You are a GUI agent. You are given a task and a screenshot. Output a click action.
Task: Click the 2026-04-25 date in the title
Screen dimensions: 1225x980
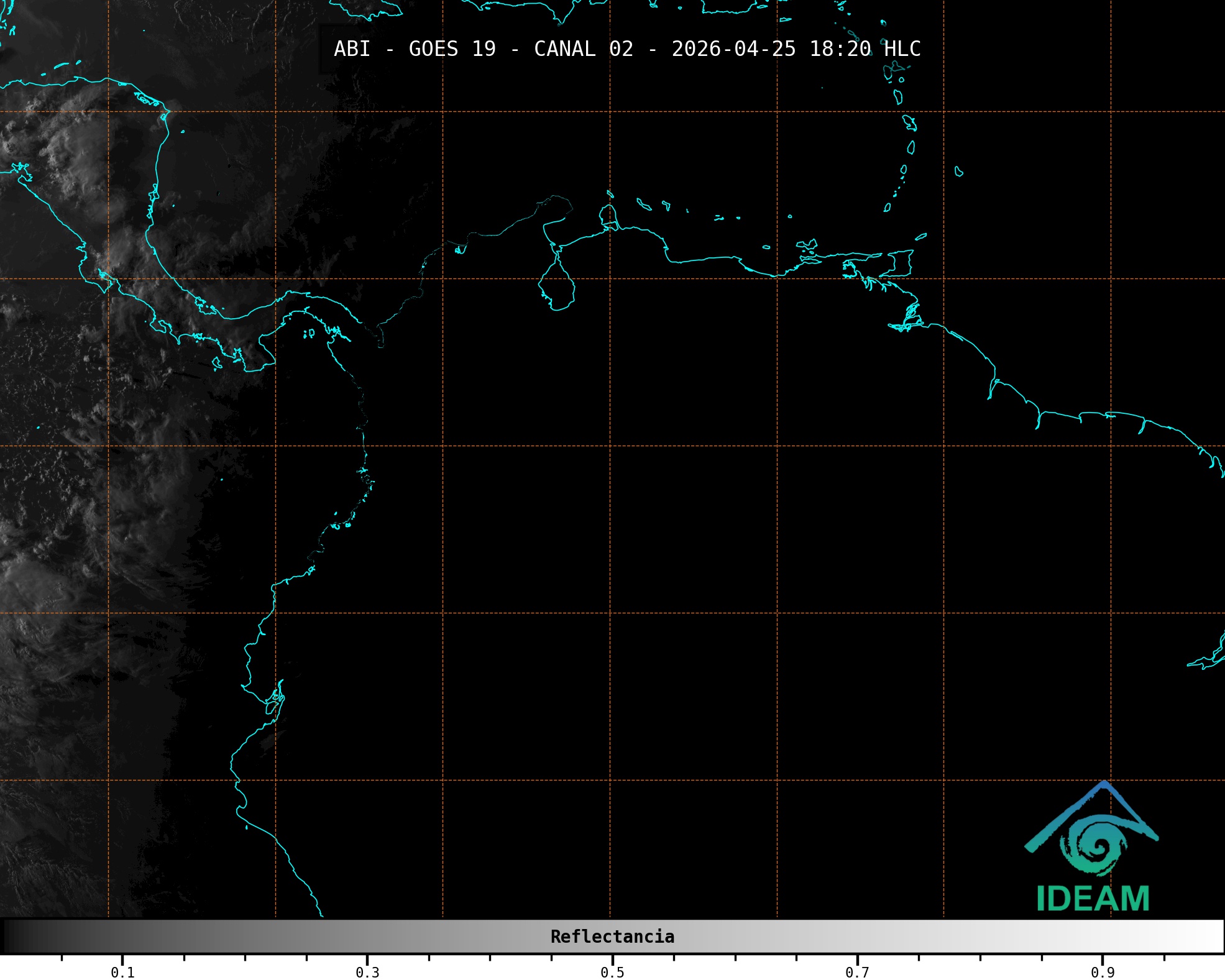click(x=733, y=49)
